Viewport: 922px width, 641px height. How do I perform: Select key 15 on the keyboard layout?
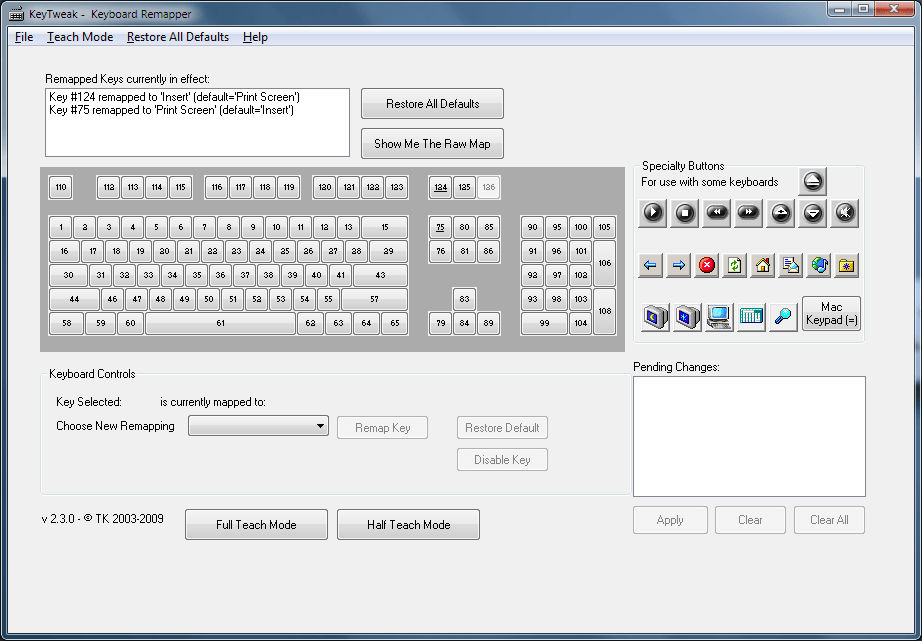coord(385,227)
